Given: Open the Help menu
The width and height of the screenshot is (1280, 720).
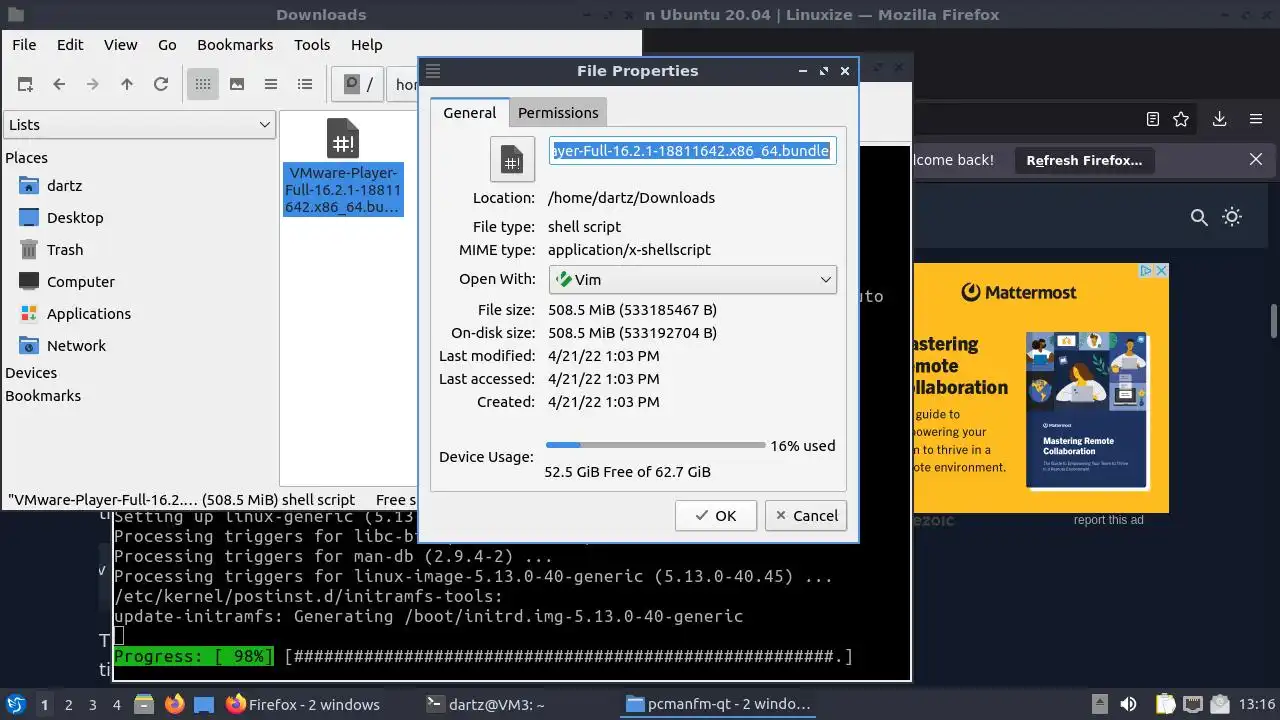Looking at the screenshot, I should pyautogui.click(x=367, y=44).
